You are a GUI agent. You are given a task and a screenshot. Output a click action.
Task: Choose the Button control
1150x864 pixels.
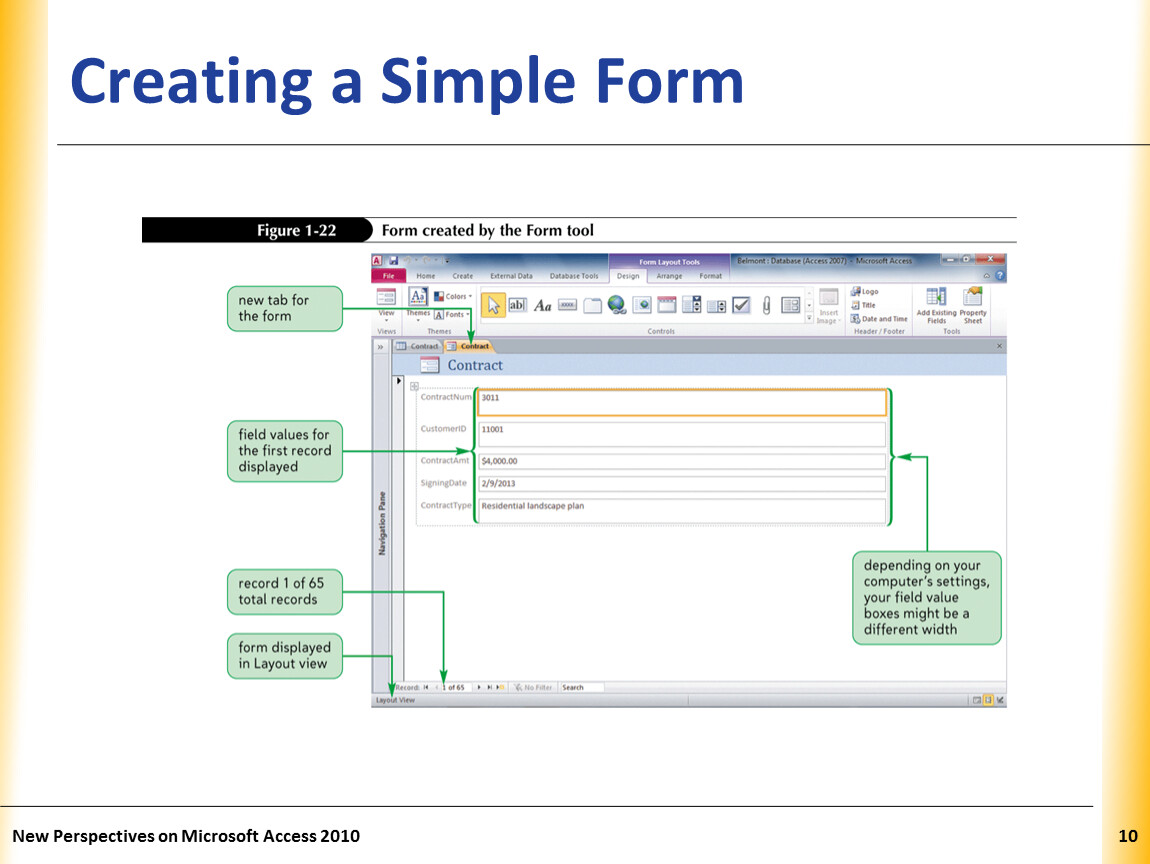(567, 305)
